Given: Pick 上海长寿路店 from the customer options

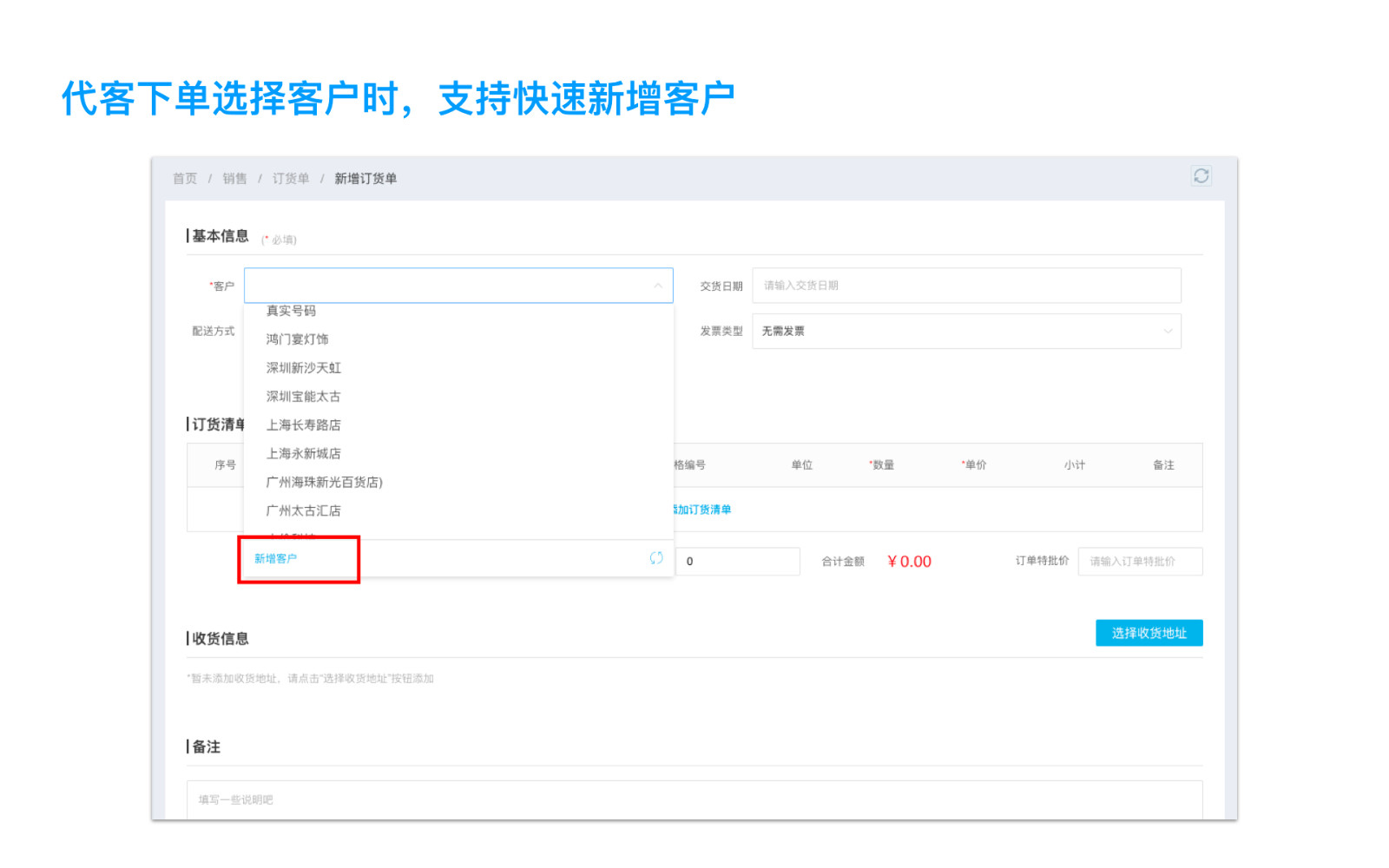Looking at the screenshot, I should tap(303, 425).
